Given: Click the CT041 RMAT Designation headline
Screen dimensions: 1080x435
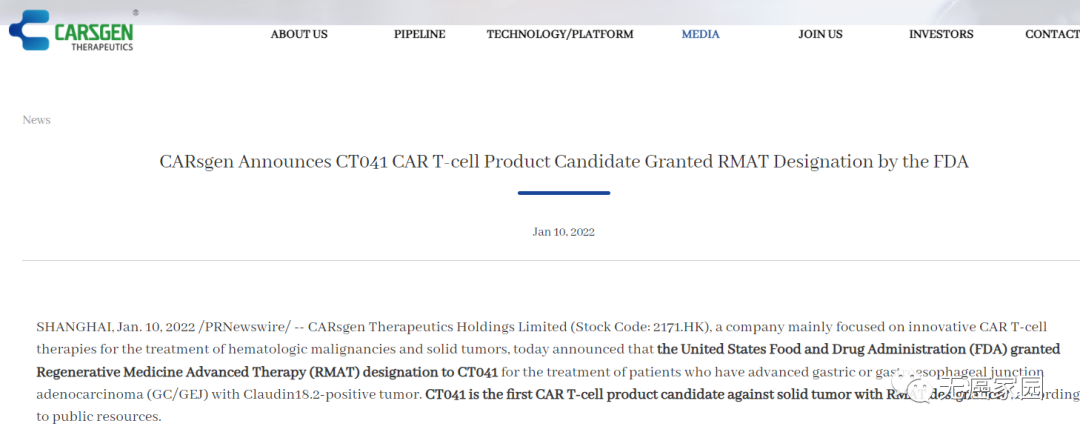Looking at the screenshot, I should (x=564, y=161).
